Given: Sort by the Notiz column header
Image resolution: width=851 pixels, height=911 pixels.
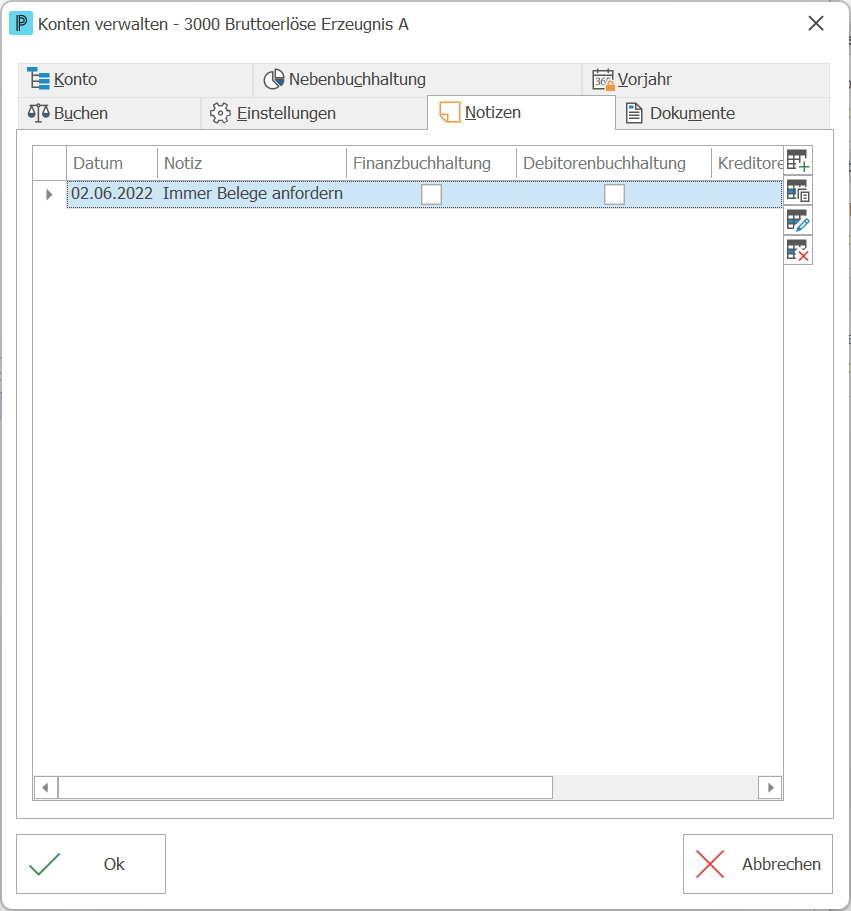Looking at the screenshot, I should [x=252, y=163].
